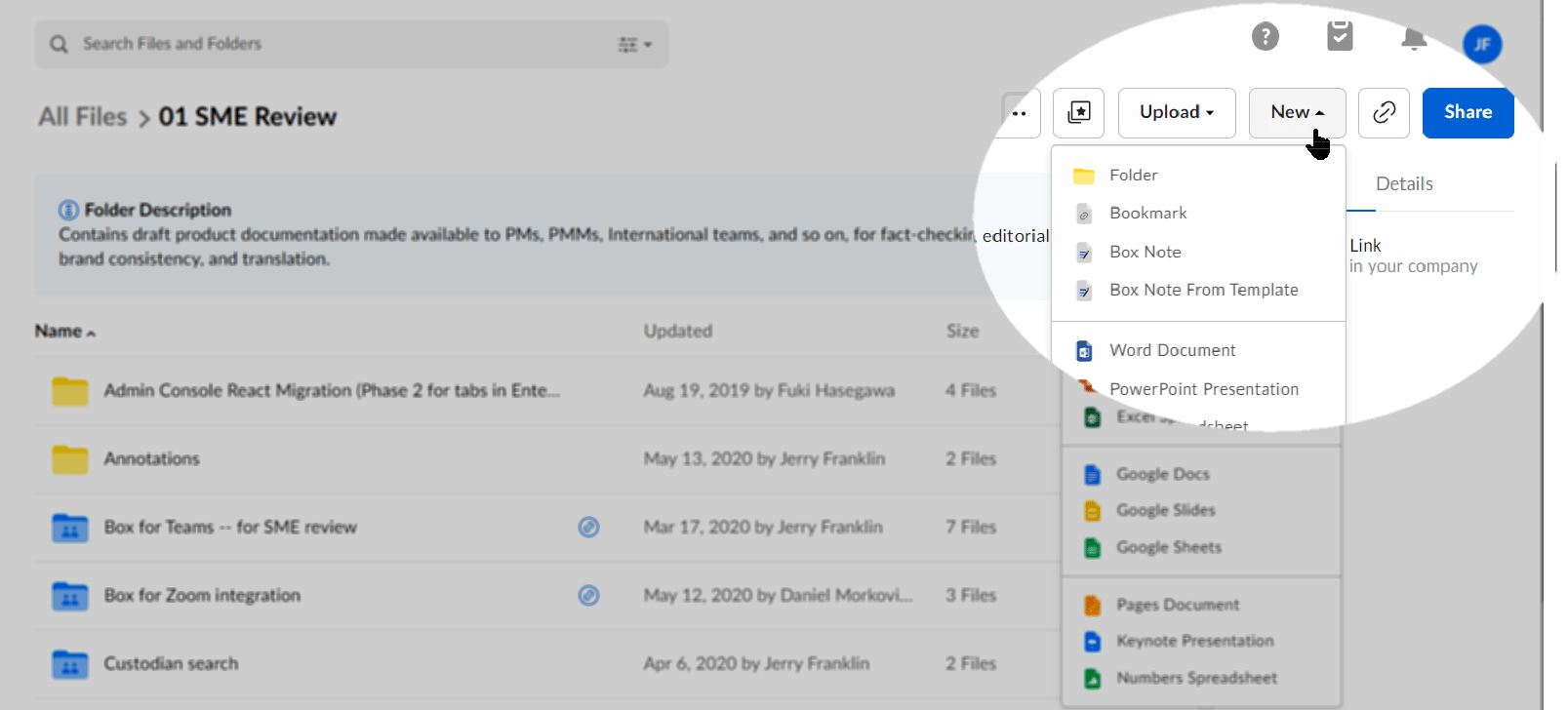Collapse the New dropdown menu
The height and width of the screenshot is (710, 1568).
pos(1297,113)
